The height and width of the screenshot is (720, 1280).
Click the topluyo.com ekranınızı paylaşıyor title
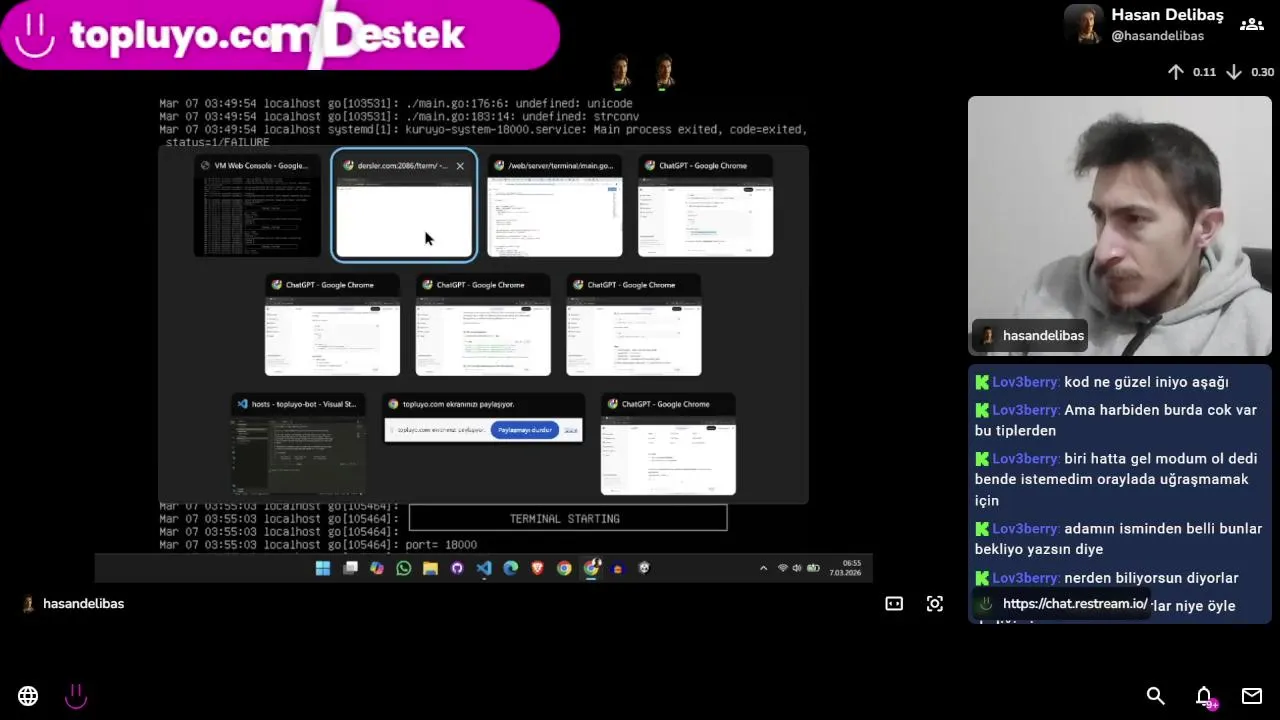coord(458,404)
